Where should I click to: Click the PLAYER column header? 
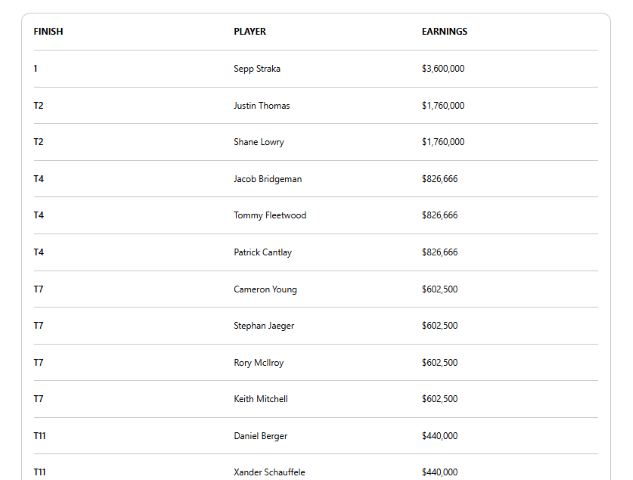pyautogui.click(x=250, y=32)
